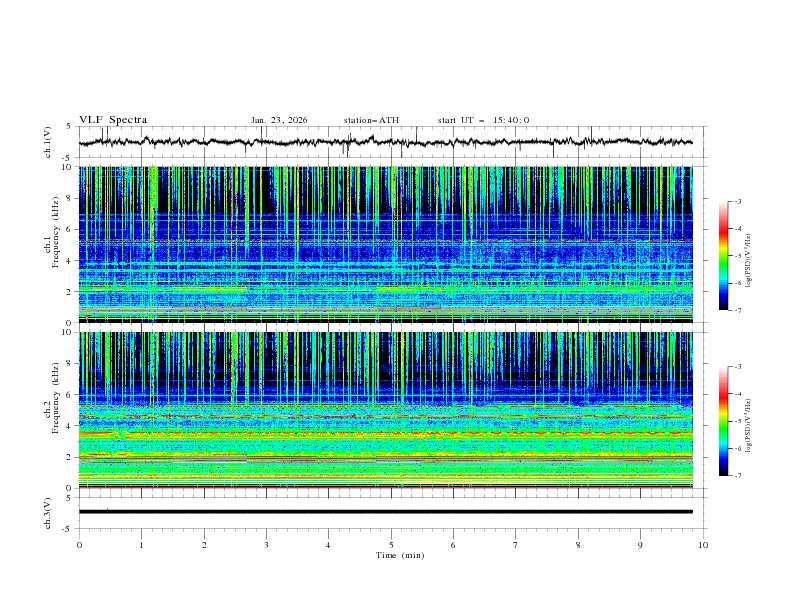Click the "ch.3(V)" axis label
The image size is (792, 612).
(x=48, y=512)
